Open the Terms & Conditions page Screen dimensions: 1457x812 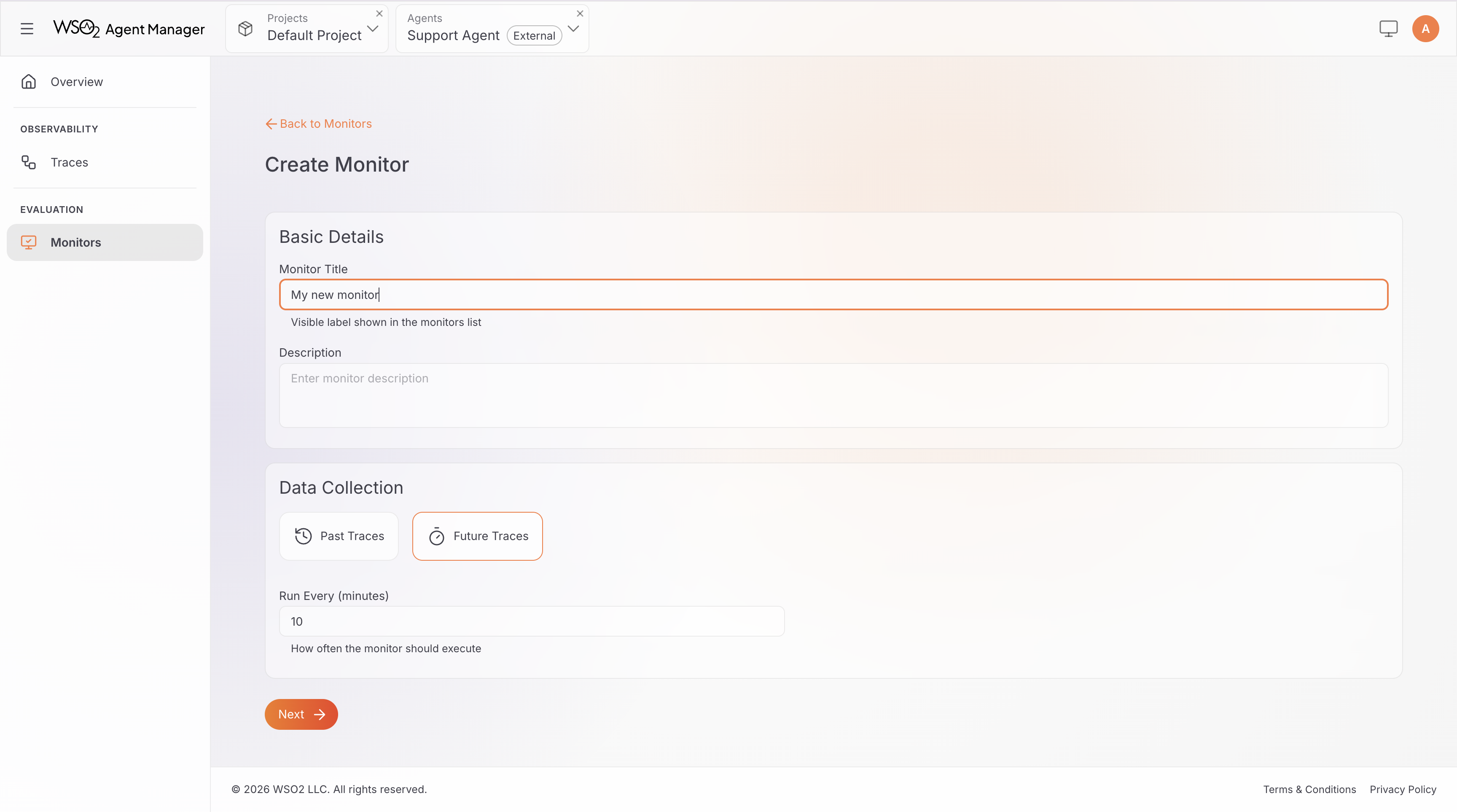(1309, 789)
